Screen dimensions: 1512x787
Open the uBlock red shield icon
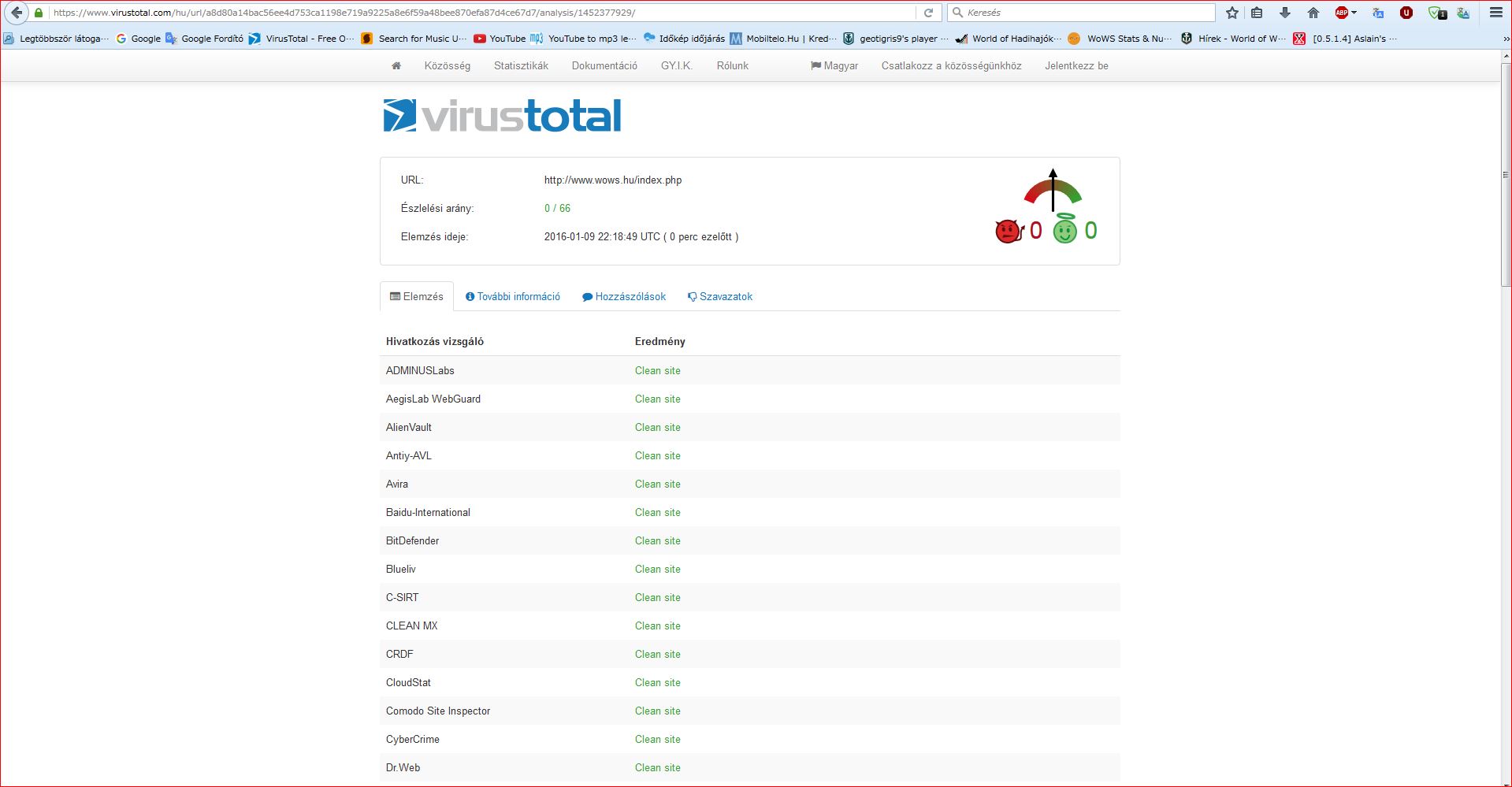(1406, 13)
